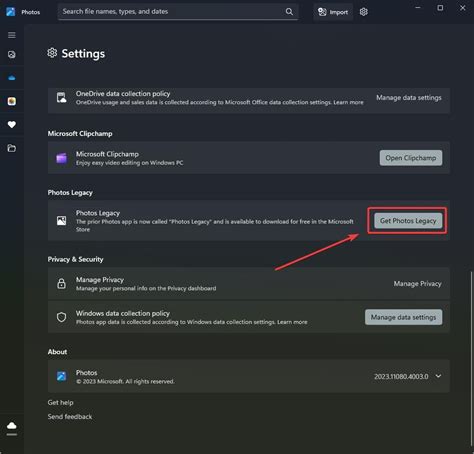The height and width of the screenshot is (454, 474).
Task: Maximize the Photos window
Action: coord(440,8)
